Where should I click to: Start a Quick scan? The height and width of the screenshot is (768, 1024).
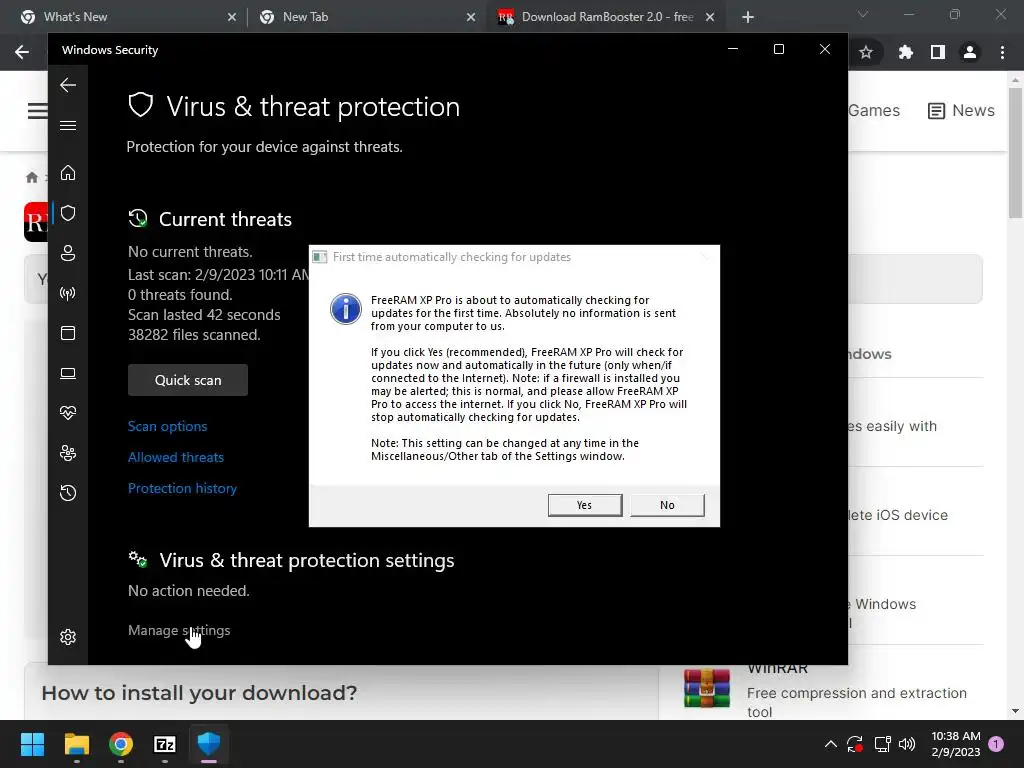188,380
